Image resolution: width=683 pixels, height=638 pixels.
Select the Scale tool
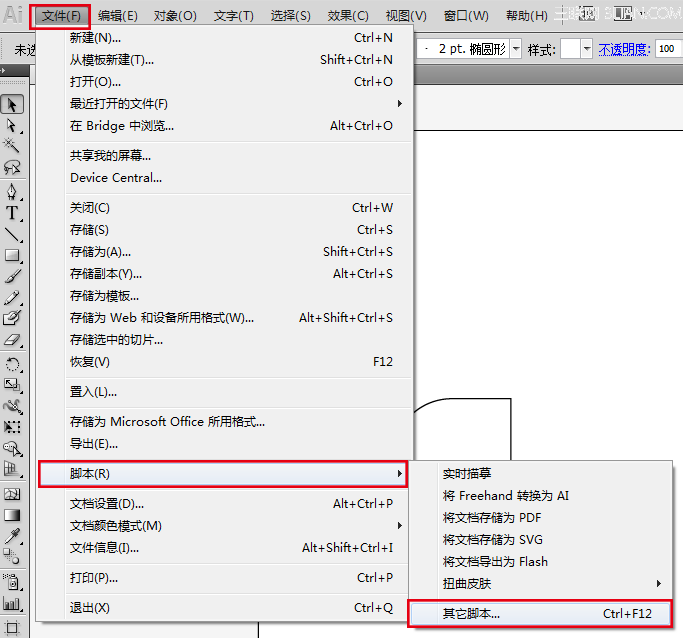click(x=12, y=385)
